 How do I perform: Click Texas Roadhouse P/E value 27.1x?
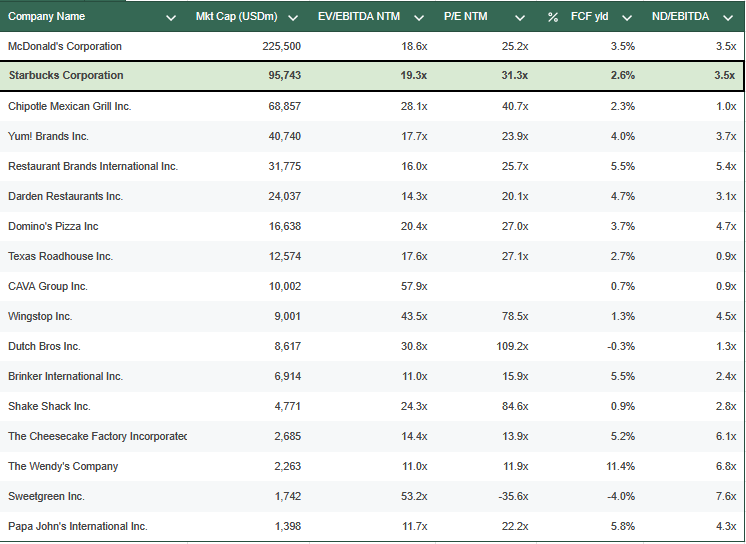[515, 256]
